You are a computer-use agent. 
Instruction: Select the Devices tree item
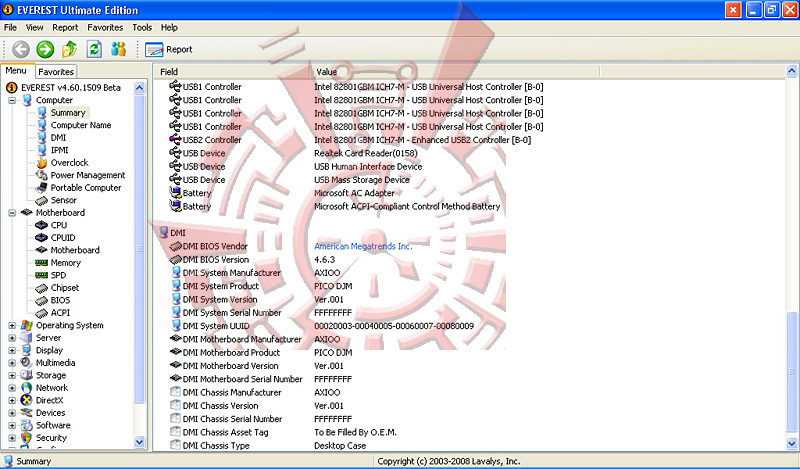tap(51, 413)
